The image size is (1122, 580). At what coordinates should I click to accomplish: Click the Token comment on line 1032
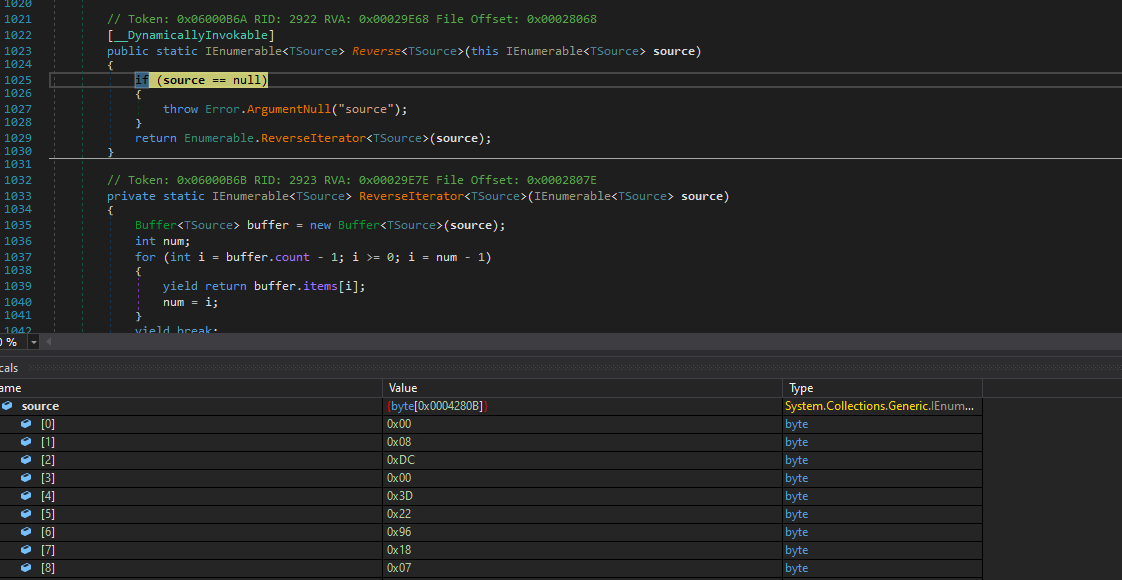point(352,180)
